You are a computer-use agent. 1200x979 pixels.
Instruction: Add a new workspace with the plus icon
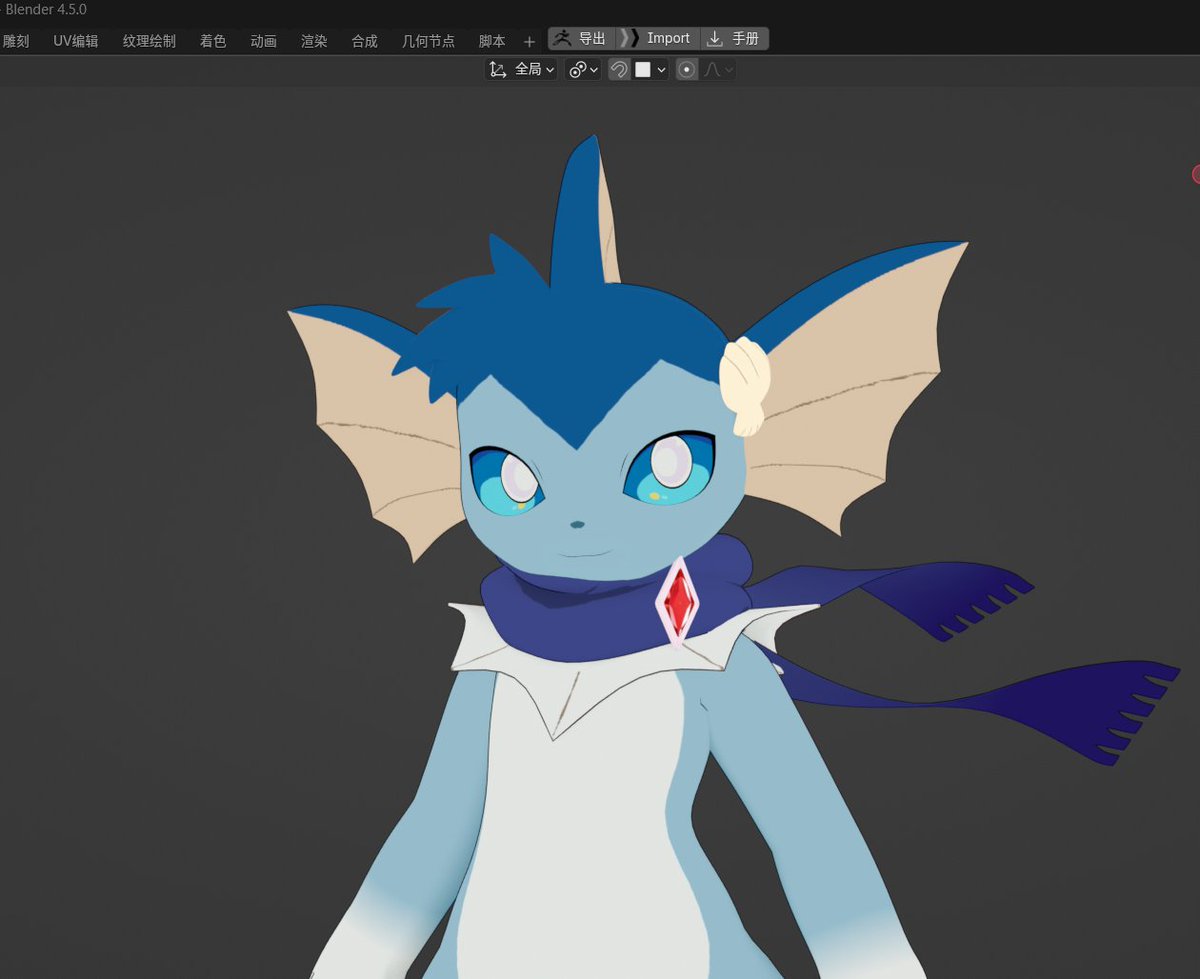click(x=530, y=42)
